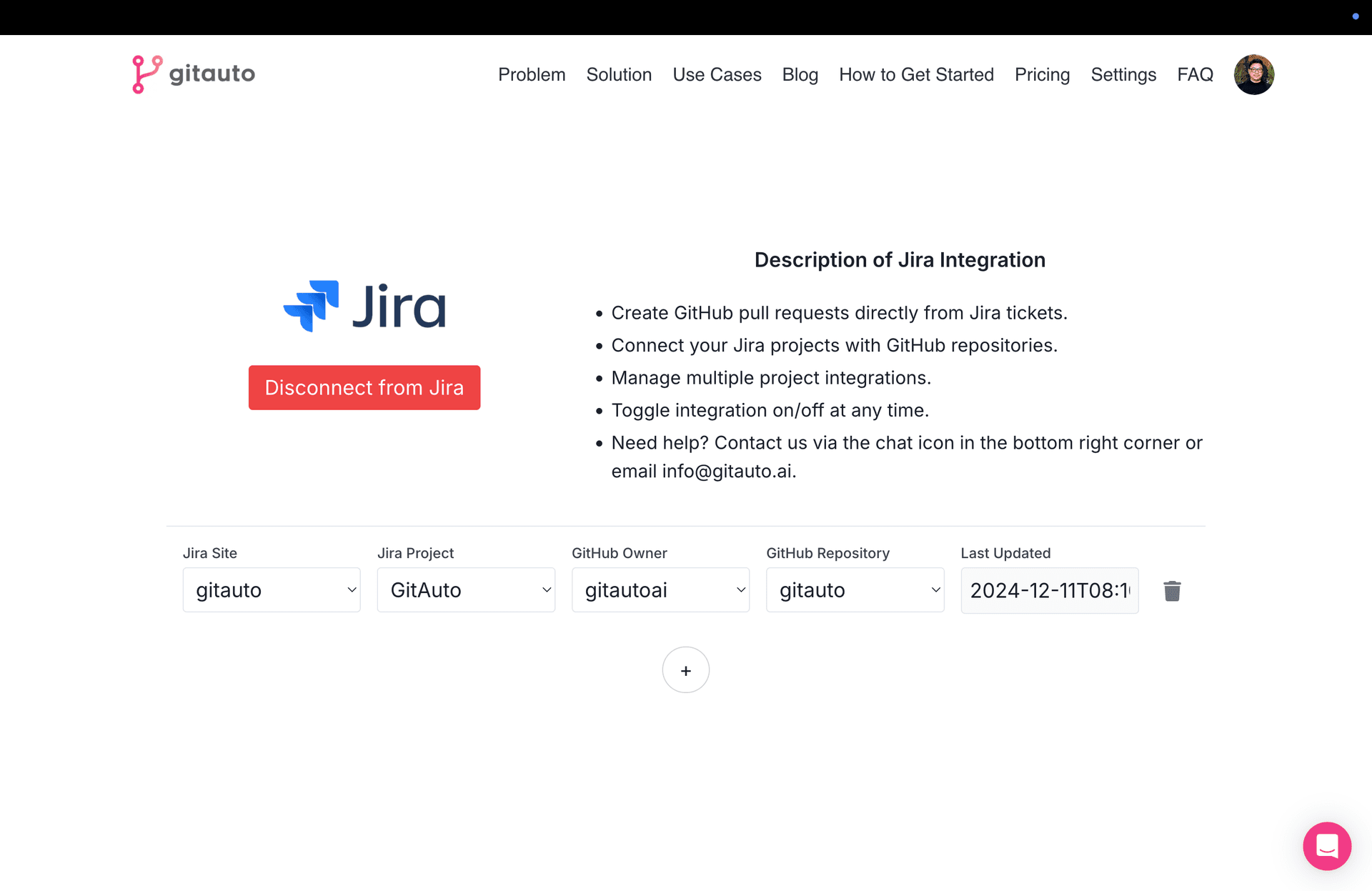The height and width of the screenshot is (891, 1372).
Task: Open the Blog page
Action: click(x=800, y=74)
